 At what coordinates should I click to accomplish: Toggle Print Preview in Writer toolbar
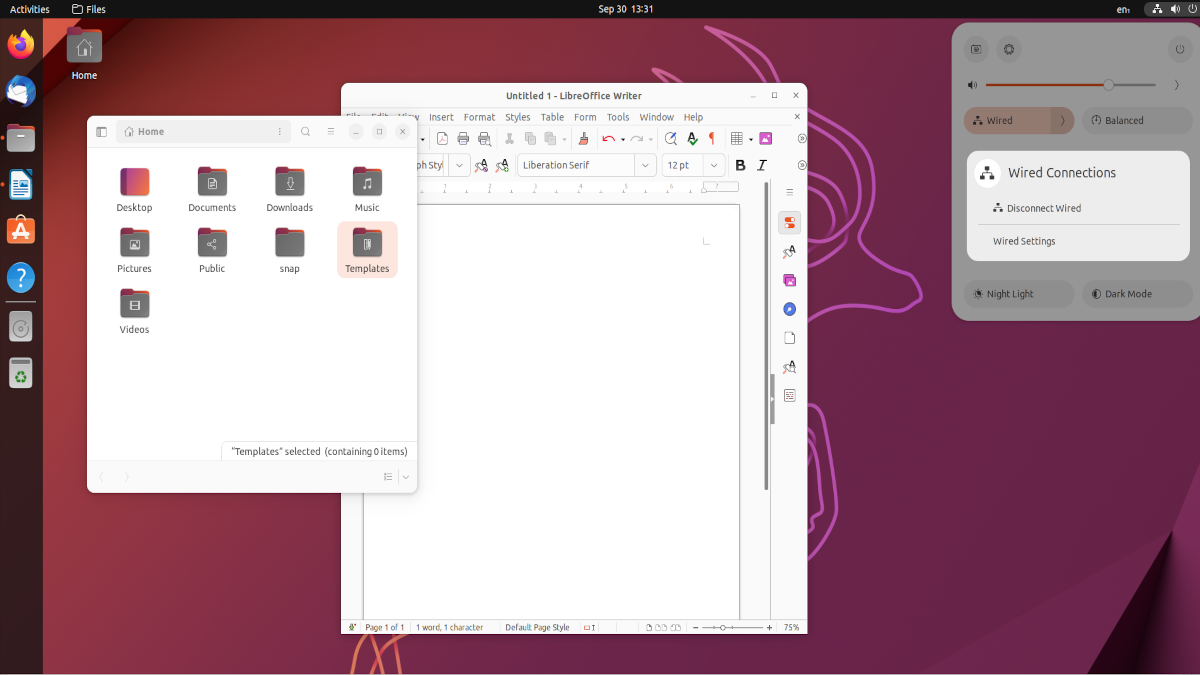point(484,139)
